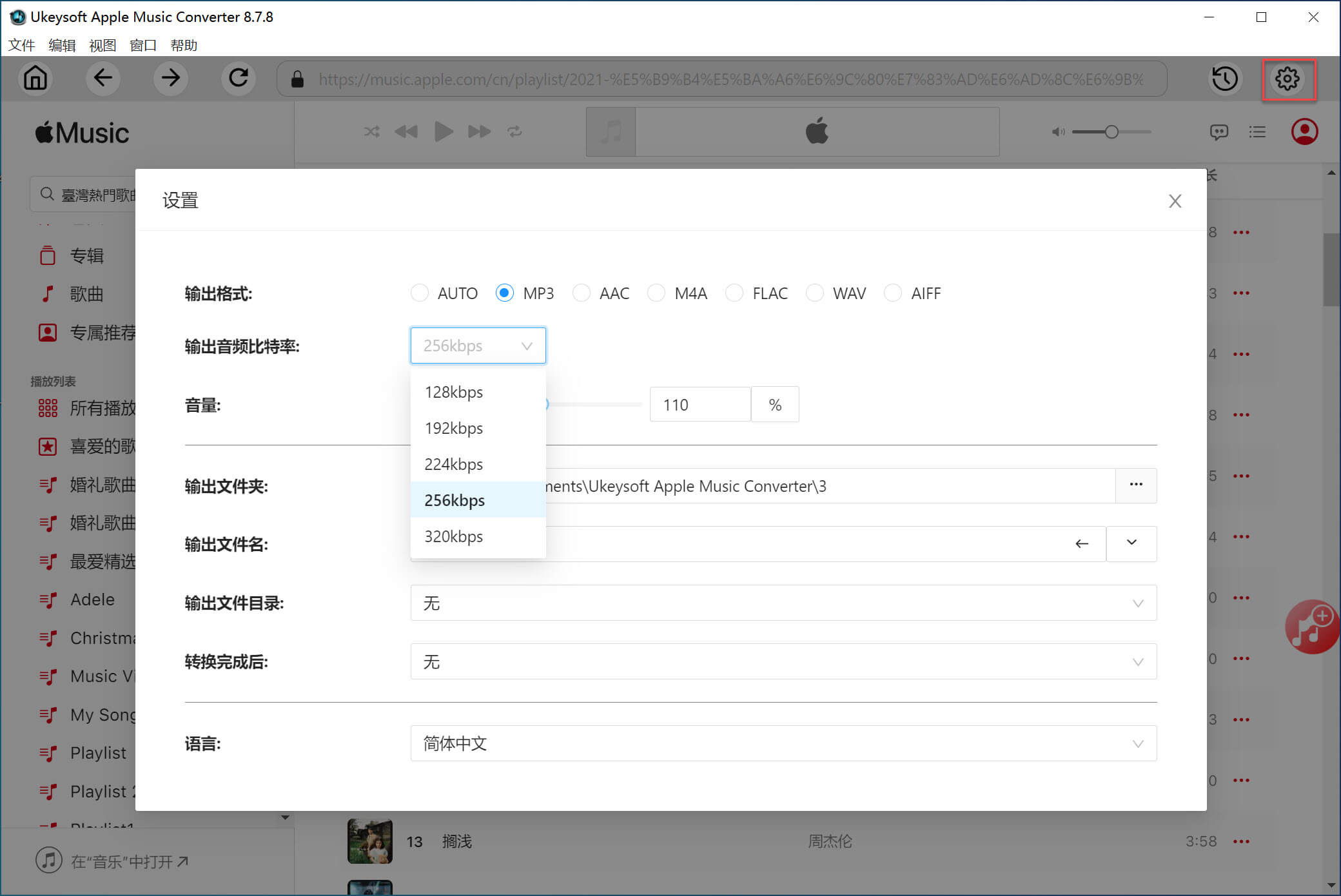1341x896 pixels.
Task: Open the 文件 menu
Action: pyautogui.click(x=21, y=45)
